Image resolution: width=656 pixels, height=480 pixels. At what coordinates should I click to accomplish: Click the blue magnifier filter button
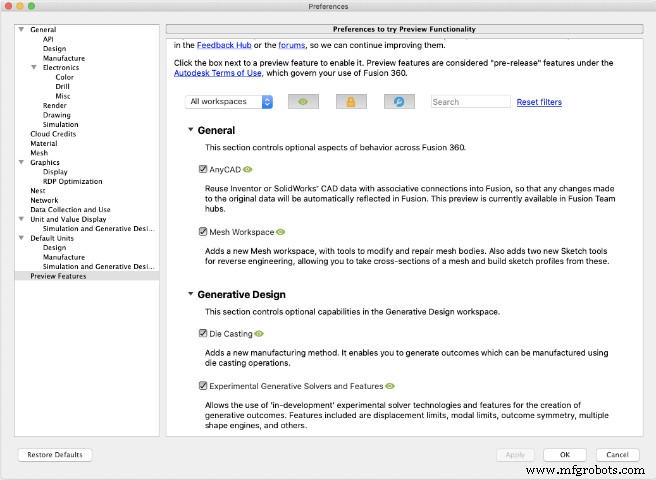pos(398,102)
